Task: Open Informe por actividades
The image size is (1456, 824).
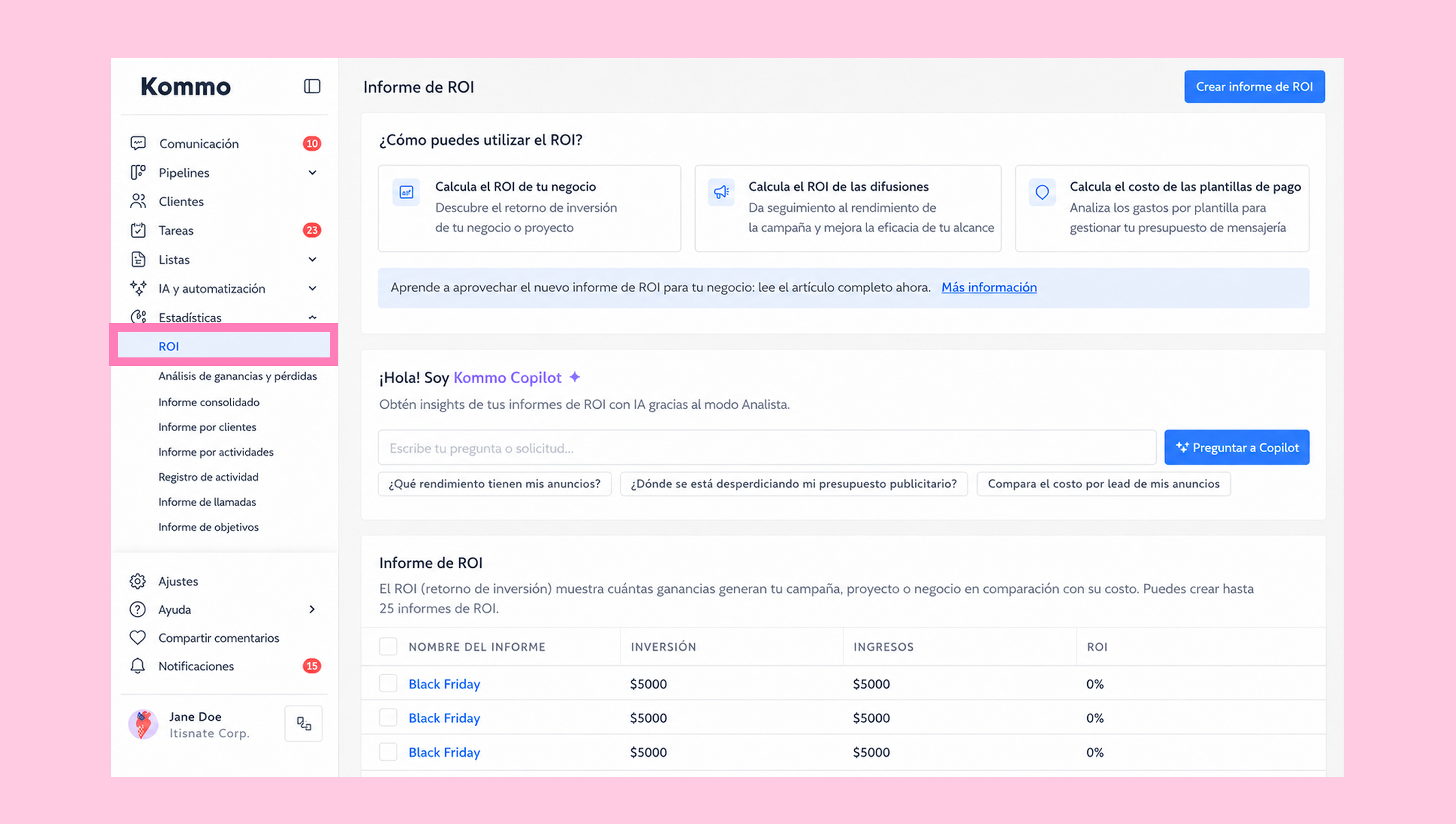Action: coord(216,452)
